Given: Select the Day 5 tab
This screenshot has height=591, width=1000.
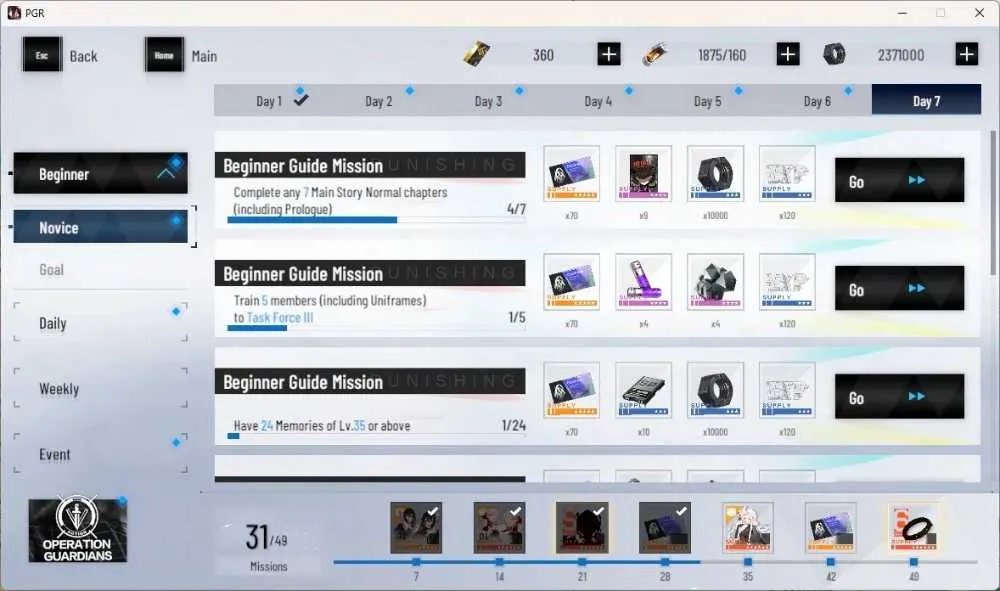Looking at the screenshot, I should tap(708, 101).
